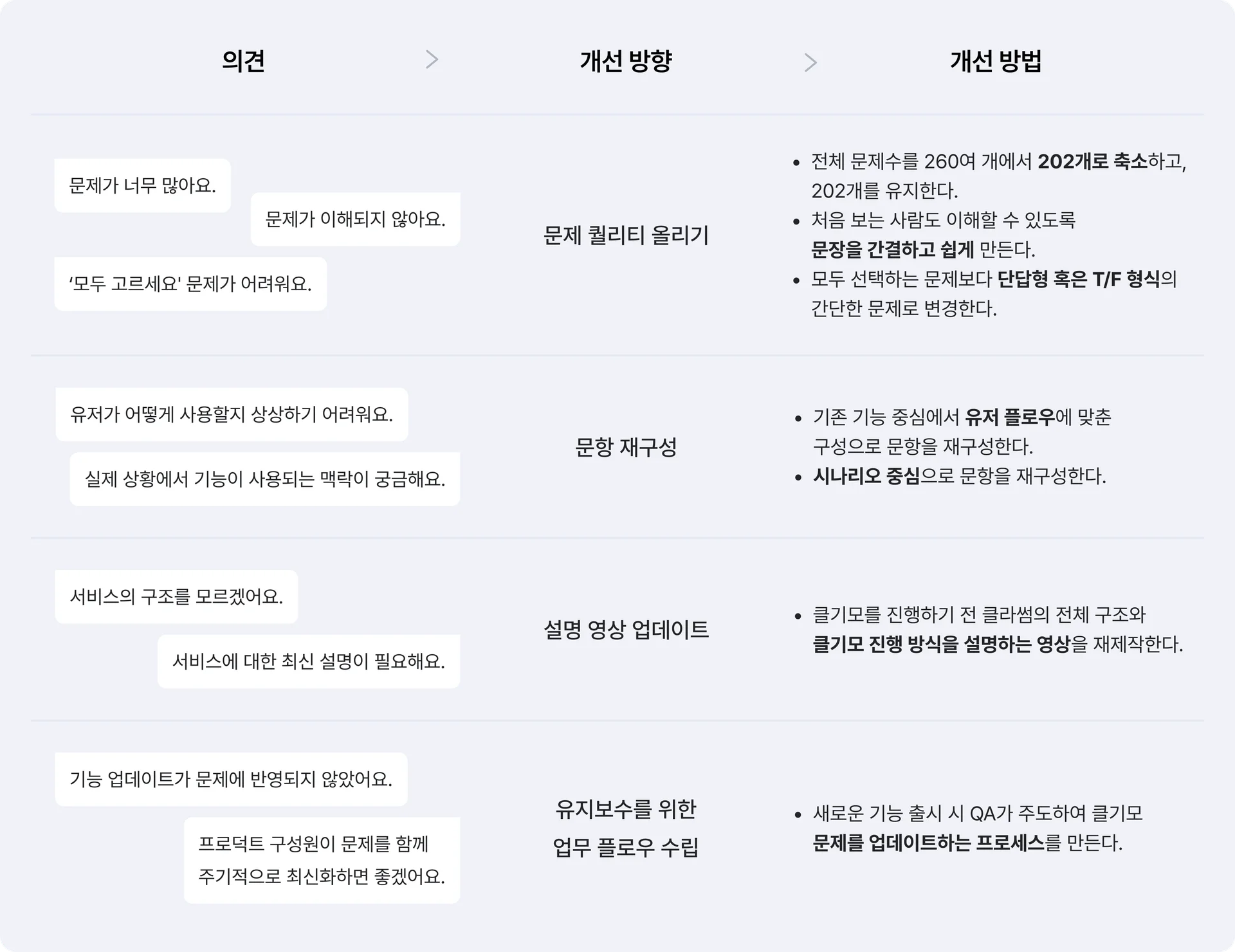Click the 설명 영상 업데이트 label
Viewport: 1235px width, 952px height.
(x=626, y=630)
